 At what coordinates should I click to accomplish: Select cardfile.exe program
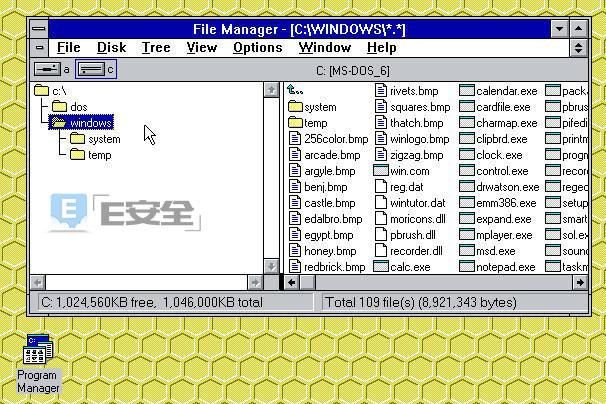495,107
